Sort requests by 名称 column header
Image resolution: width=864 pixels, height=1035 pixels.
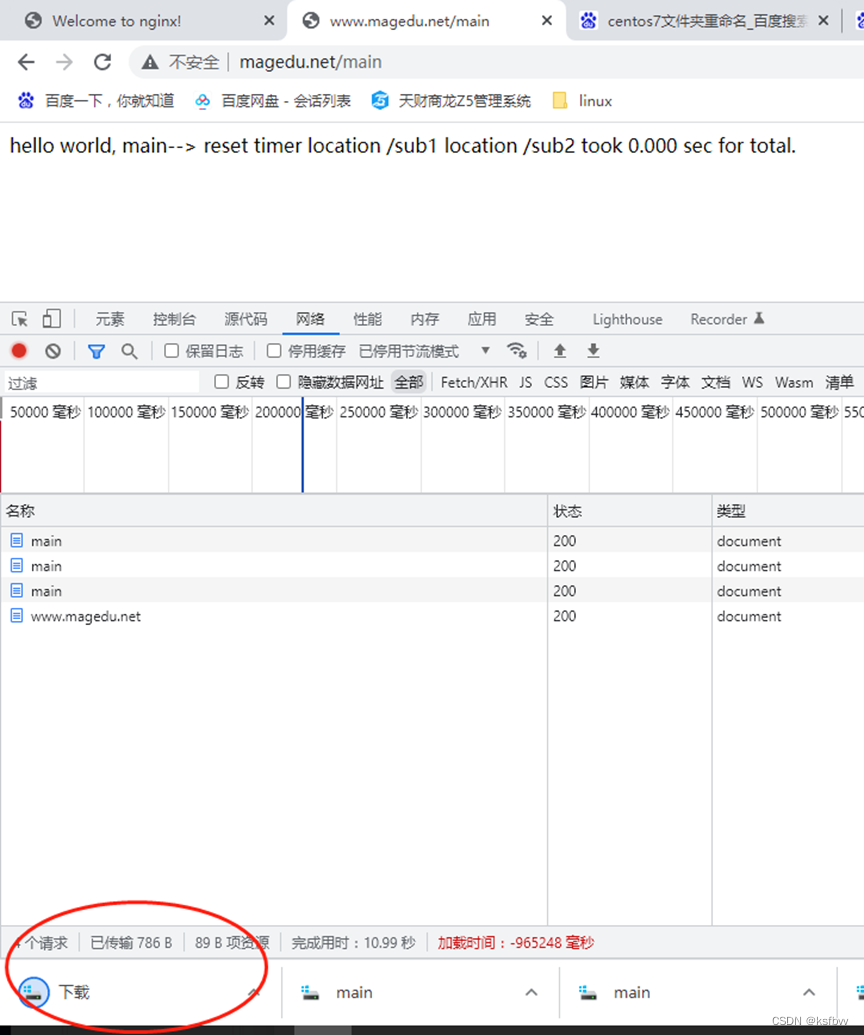pyautogui.click(x=274, y=511)
